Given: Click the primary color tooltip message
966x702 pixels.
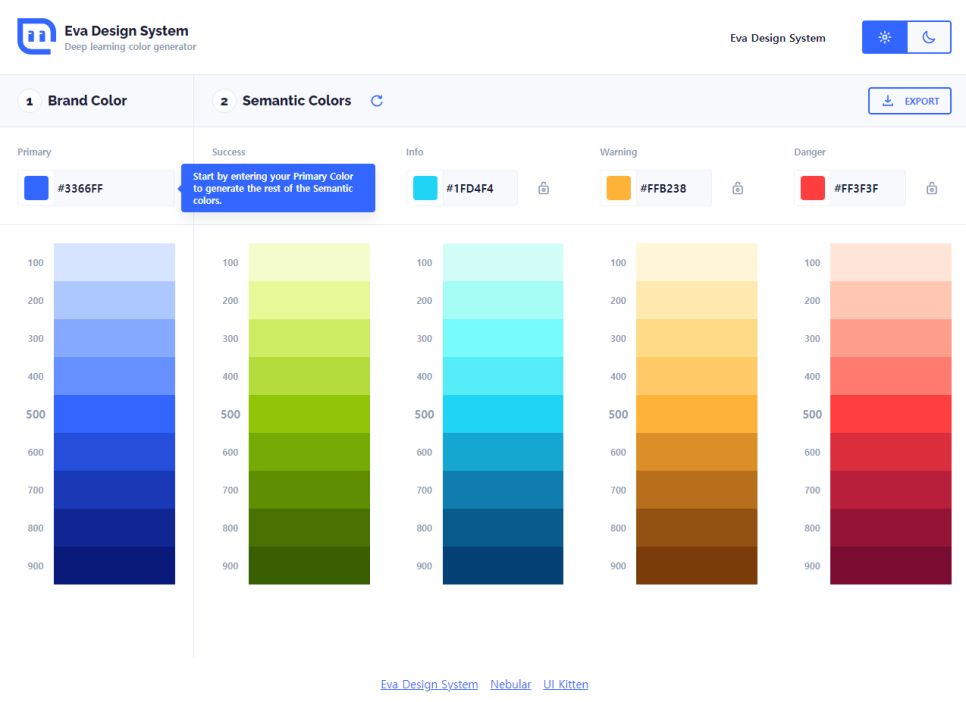Looking at the screenshot, I should point(278,188).
